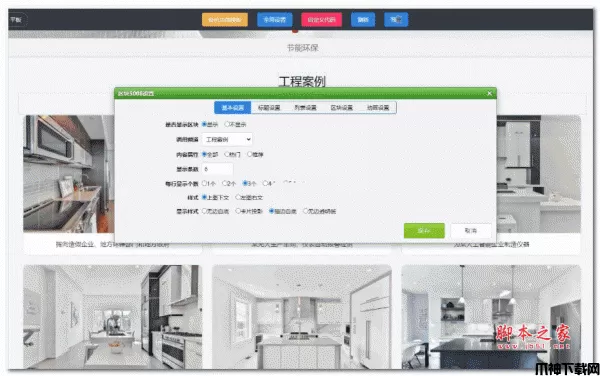
Task: Choose 推荐 for content attribute
Action: click(x=249, y=154)
